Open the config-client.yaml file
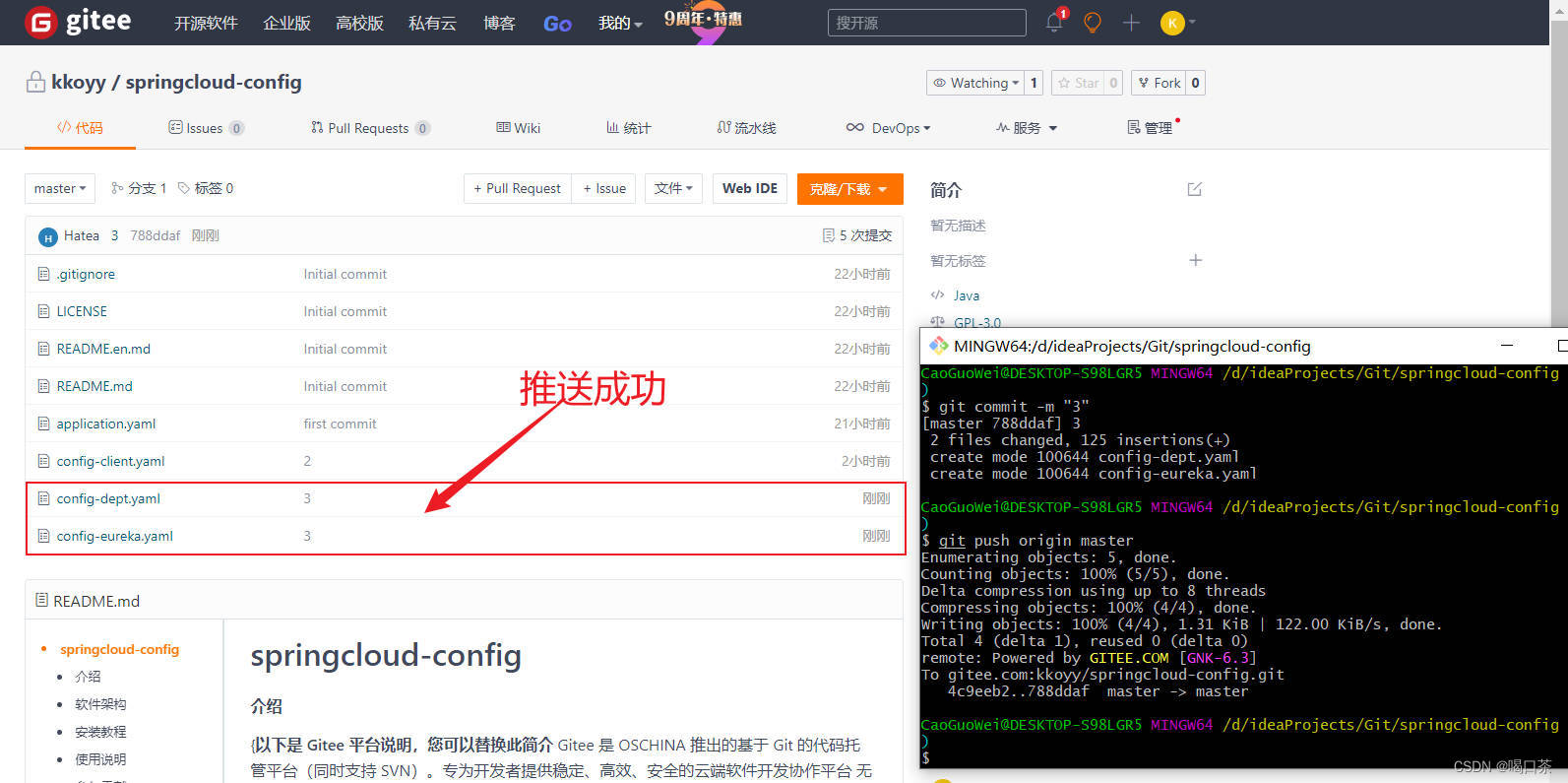Screen dimensions: 1568x783 pyautogui.click(x=110, y=461)
